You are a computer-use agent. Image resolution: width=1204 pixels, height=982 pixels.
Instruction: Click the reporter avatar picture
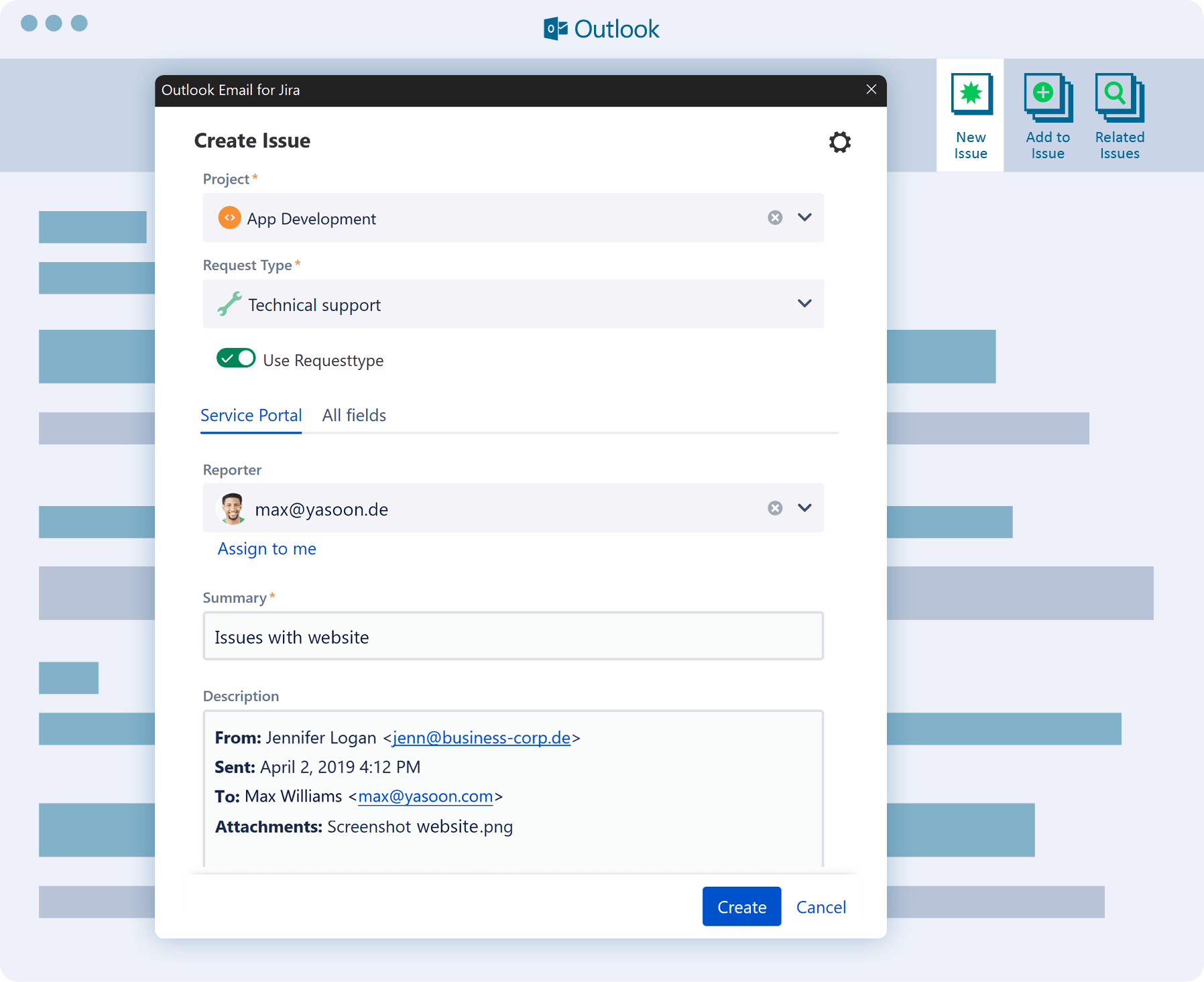tap(233, 508)
